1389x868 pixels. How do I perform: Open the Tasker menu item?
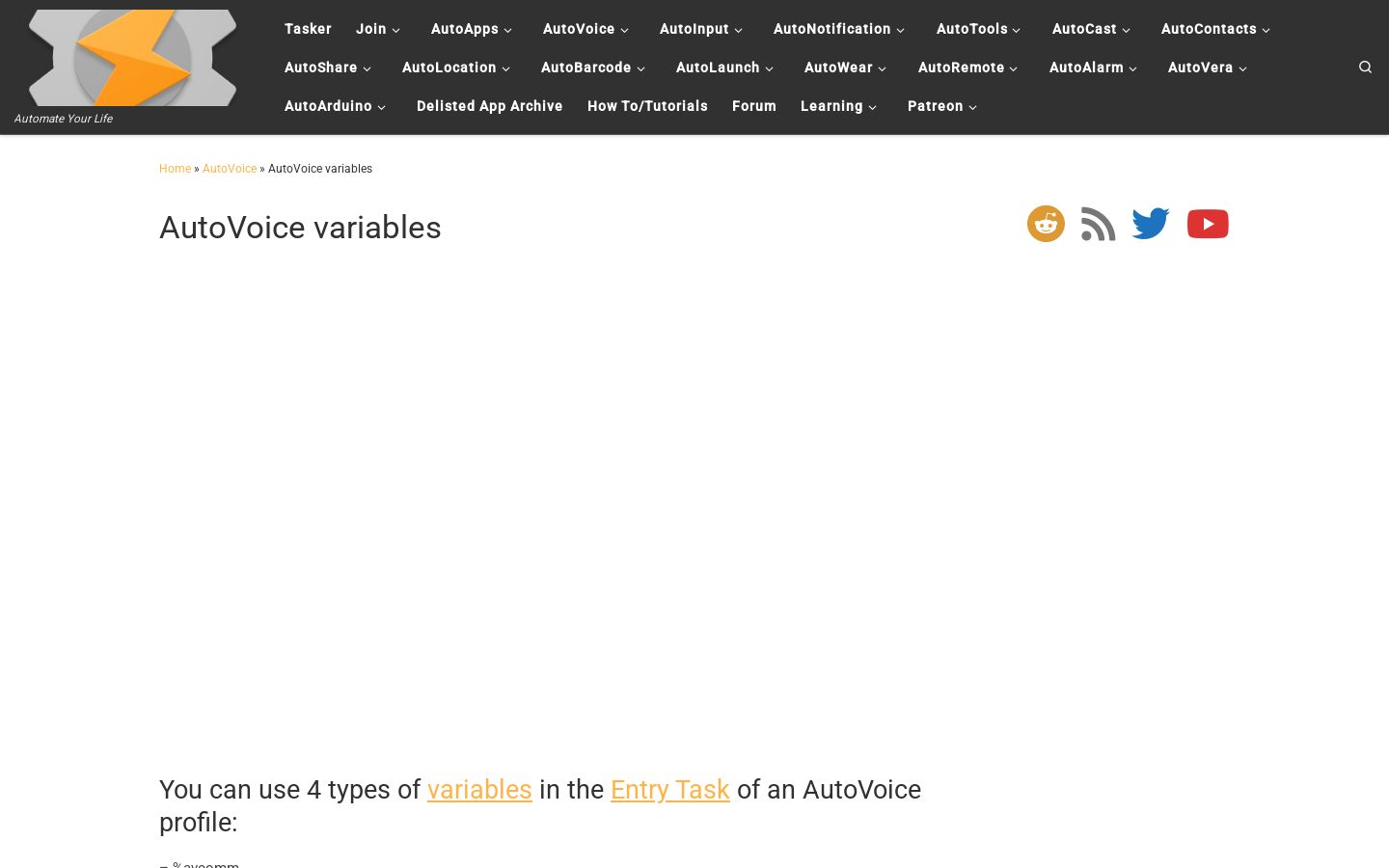pos(308,29)
